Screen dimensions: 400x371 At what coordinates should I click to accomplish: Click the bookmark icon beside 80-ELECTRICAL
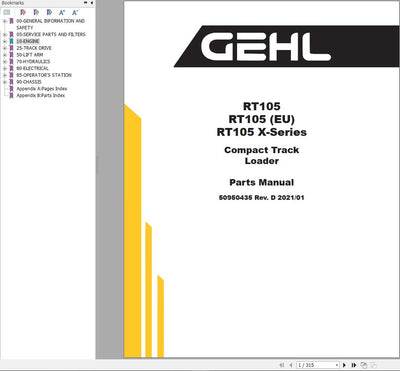(11, 68)
